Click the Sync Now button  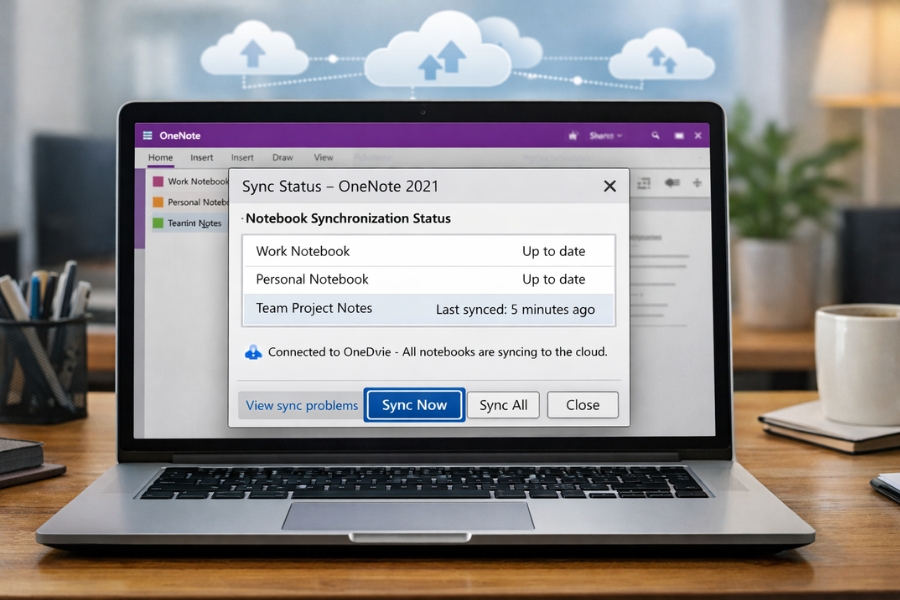[414, 405]
